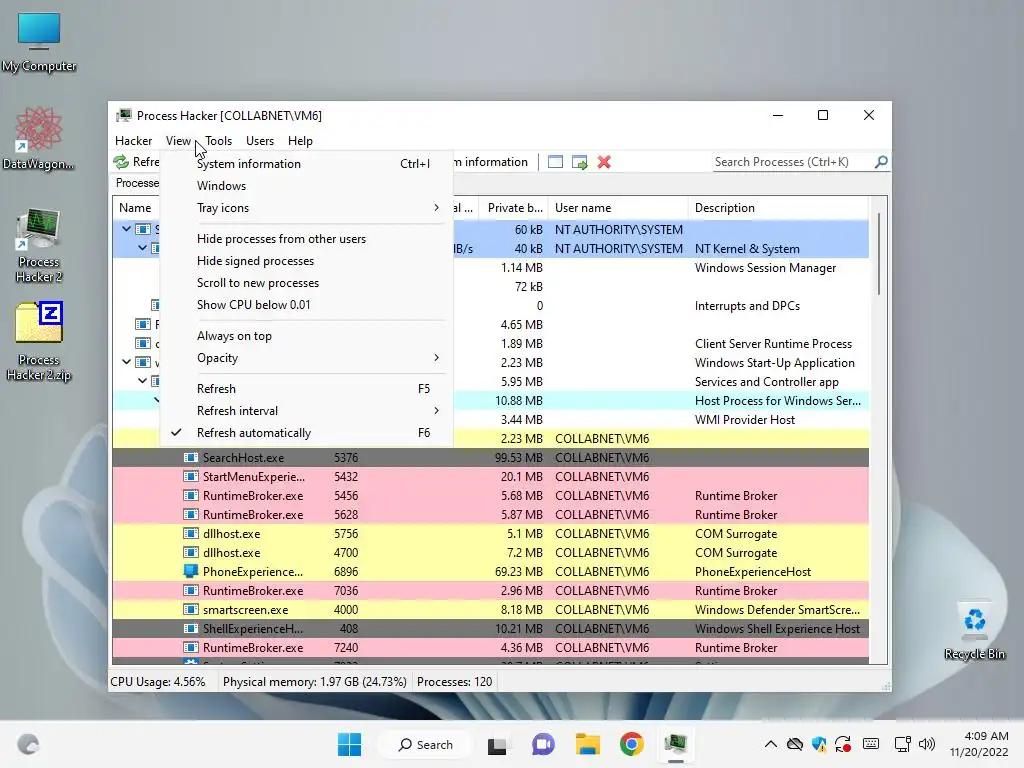This screenshot has width=1024, height=768.
Task: Open My Computer desktop icon
Action: click(x=39, y=42)
